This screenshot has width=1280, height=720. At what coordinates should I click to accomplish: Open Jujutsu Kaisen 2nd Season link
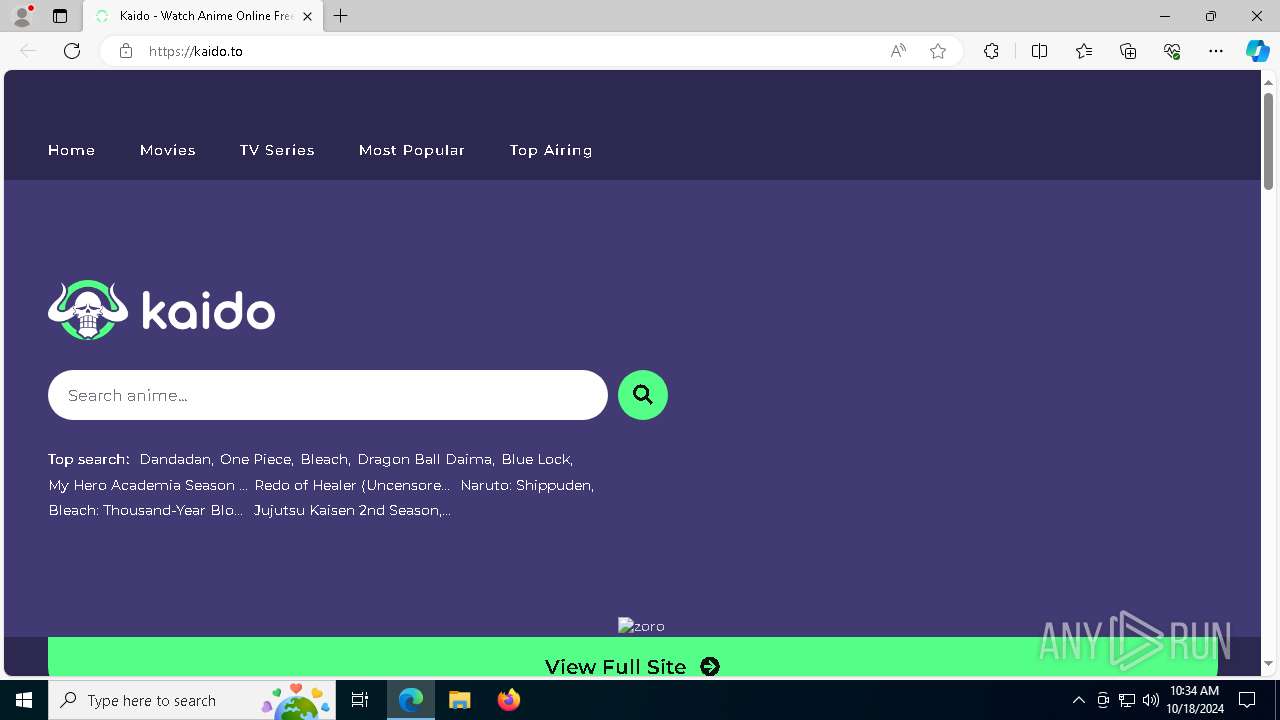(352, 510)
